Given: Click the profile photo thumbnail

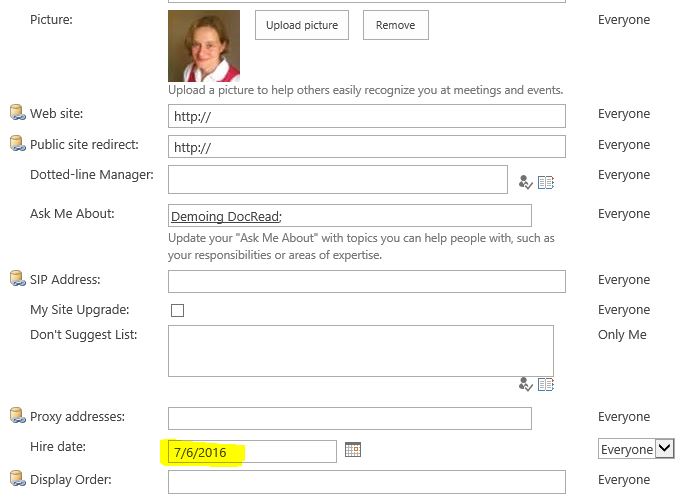Looking at the screenshot, I should click(x=204, y=46).
